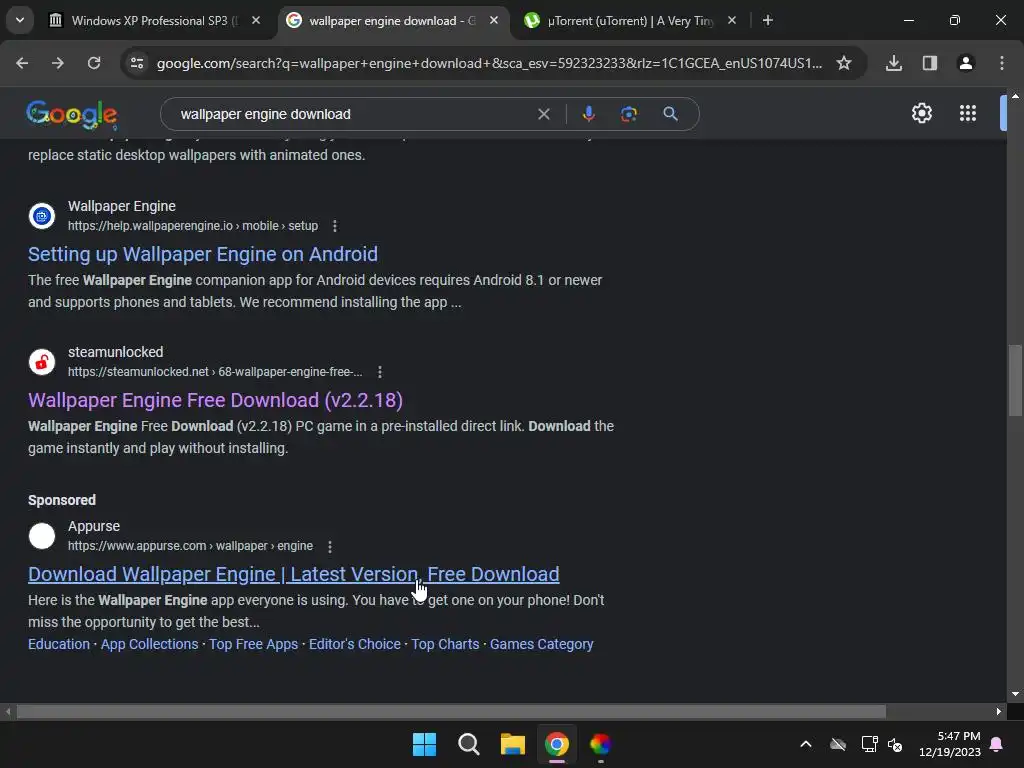This screenshot has height=768, width=1024.
Task: Click the steamunlocked site favicon
Action: coord(42,362)
